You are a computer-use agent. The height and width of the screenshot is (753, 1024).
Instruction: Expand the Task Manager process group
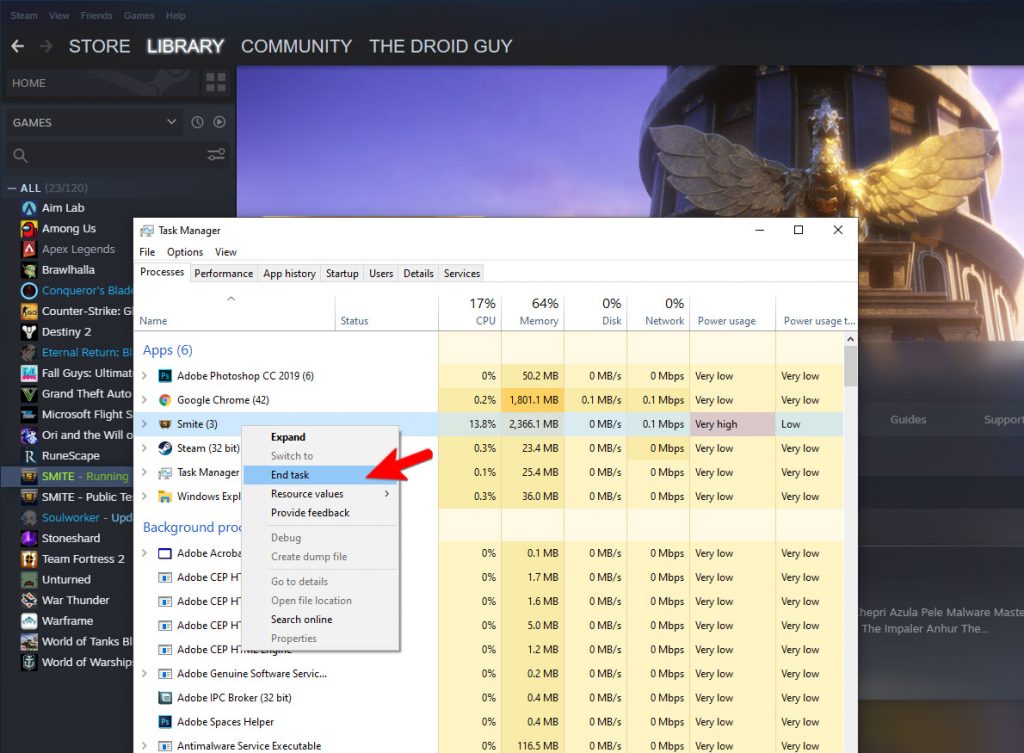pyautogui.click(x=145, y=473)
